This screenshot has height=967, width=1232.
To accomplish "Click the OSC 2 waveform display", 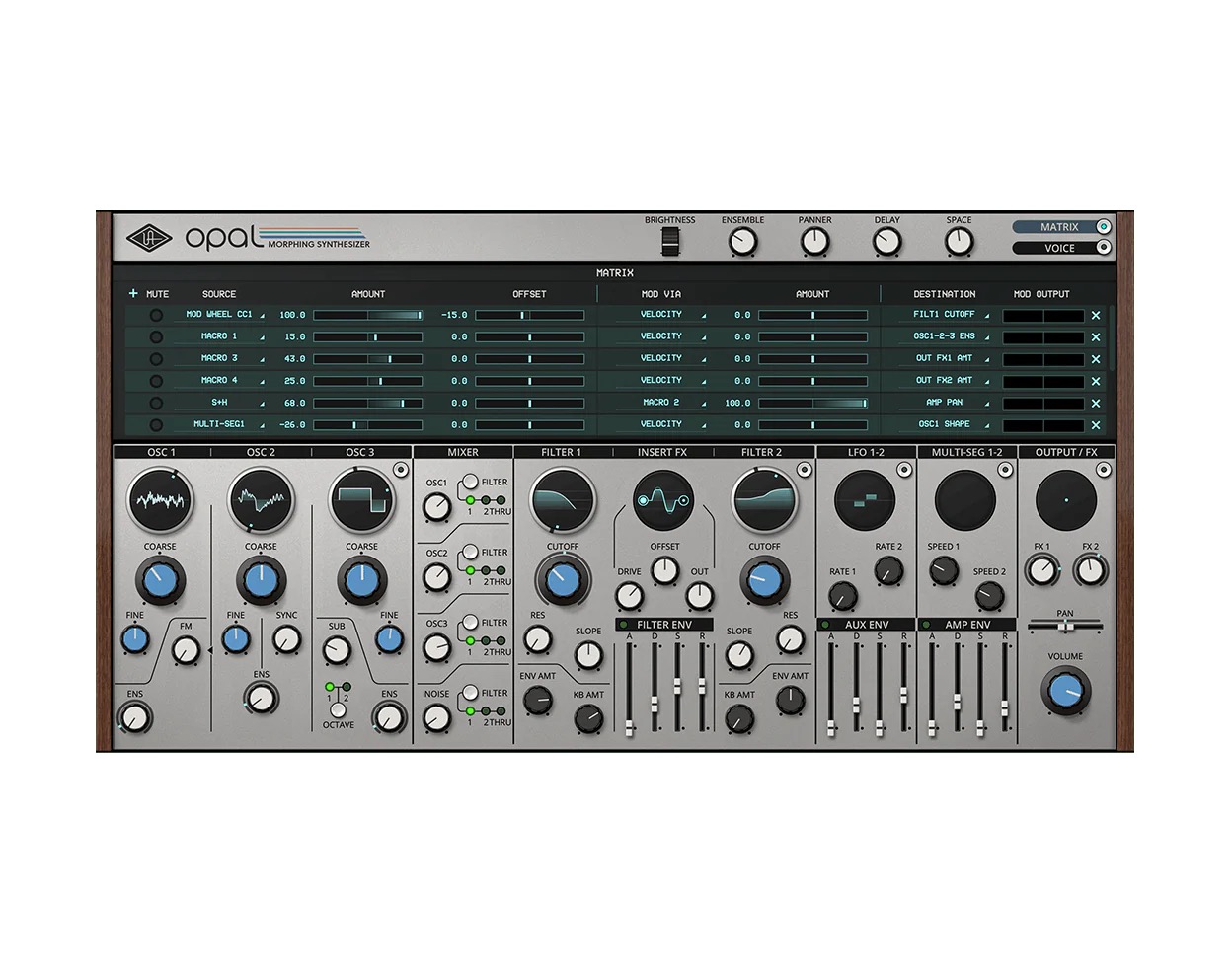I will 261,500.
